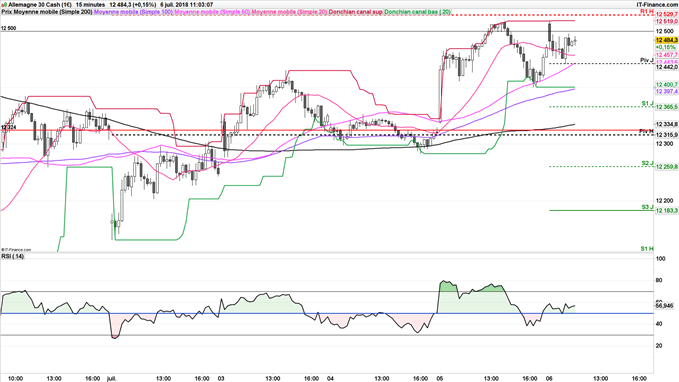679x382 pixels.
Task: Select 'Donchian canal bas (20)' legend entry
Action: pos(418,12)
